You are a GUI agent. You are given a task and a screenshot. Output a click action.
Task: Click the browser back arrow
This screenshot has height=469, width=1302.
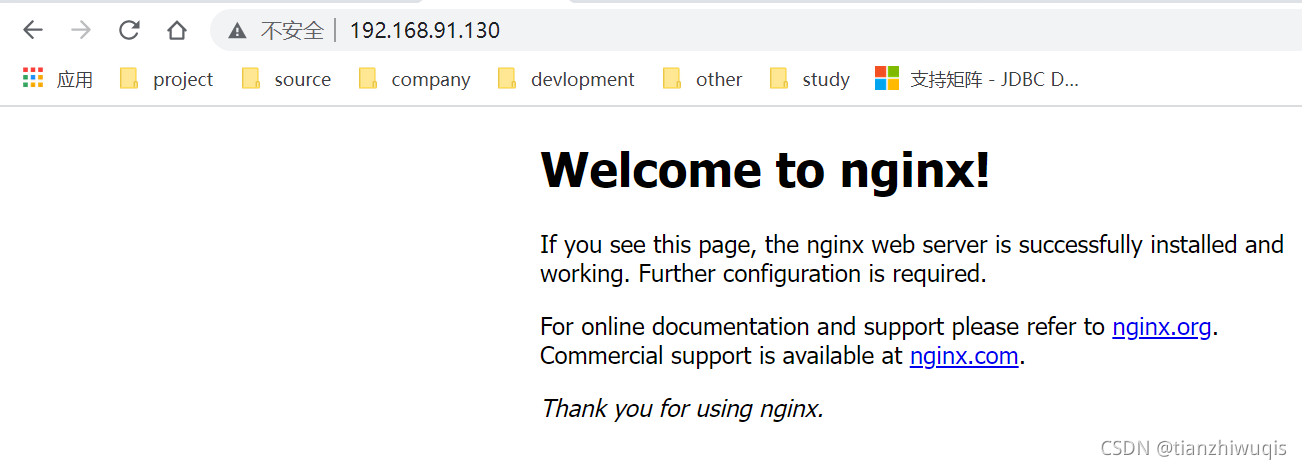(33, 30)
